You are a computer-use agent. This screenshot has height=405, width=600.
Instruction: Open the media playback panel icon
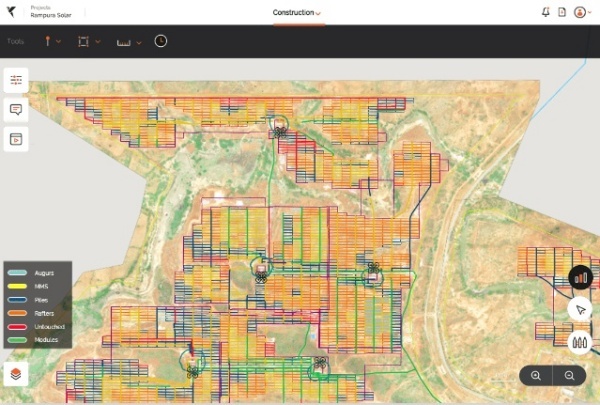(16, 139)
